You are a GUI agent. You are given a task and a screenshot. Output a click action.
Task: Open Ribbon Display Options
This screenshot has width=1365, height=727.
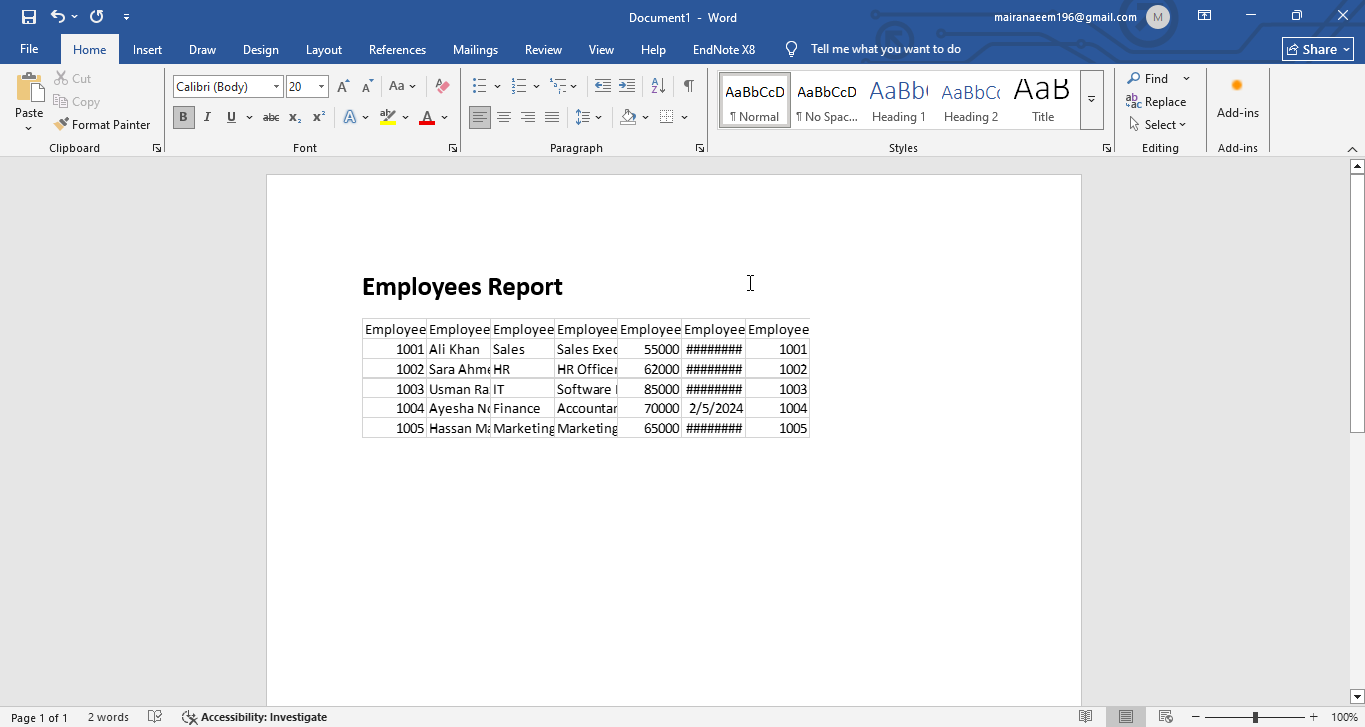1205,16
